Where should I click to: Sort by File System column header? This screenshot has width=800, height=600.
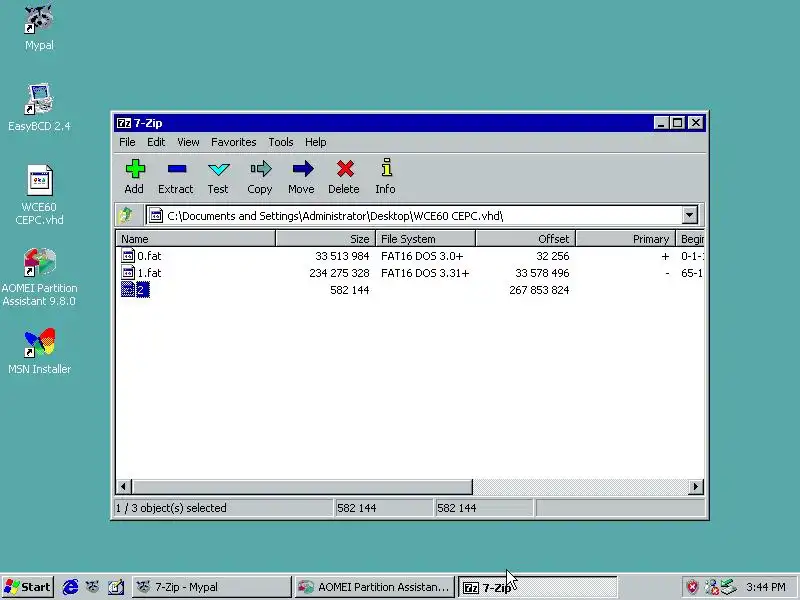[x=426, y=239]
